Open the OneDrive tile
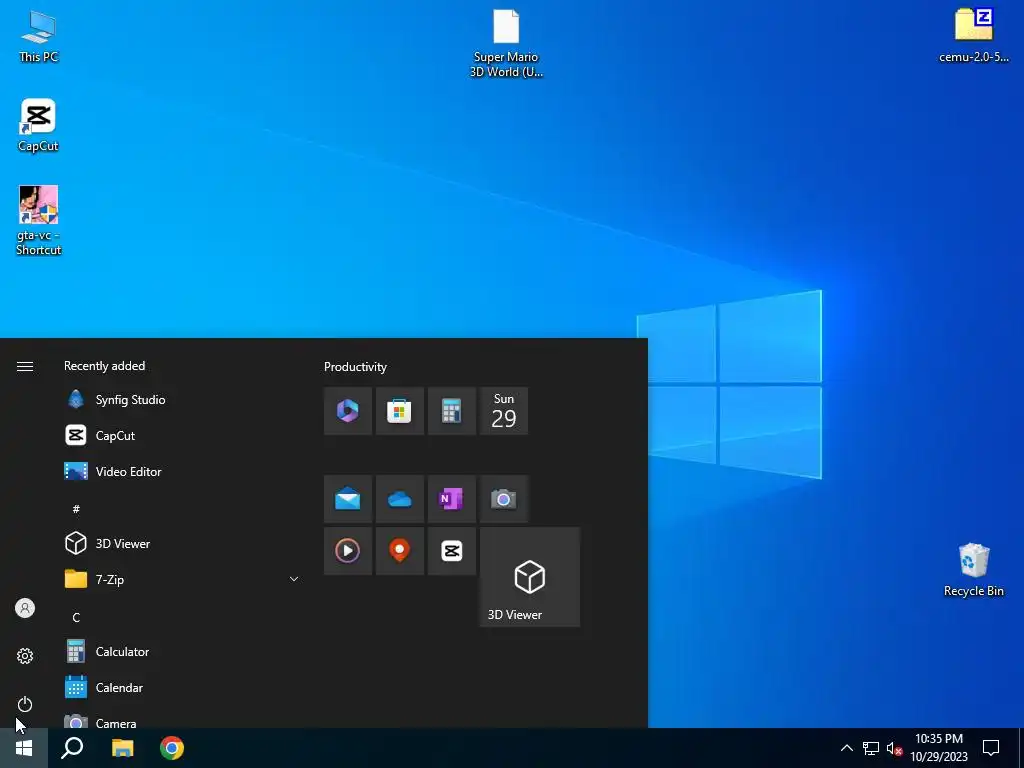This screenshot has height=768, width=1024. (400, 500)
